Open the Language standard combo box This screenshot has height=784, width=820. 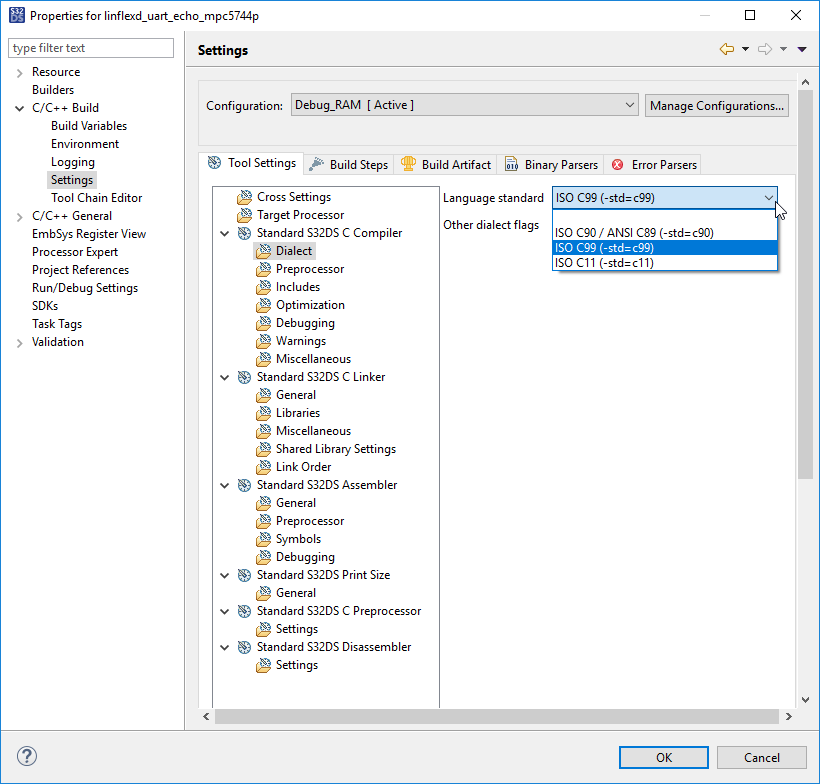665,198
